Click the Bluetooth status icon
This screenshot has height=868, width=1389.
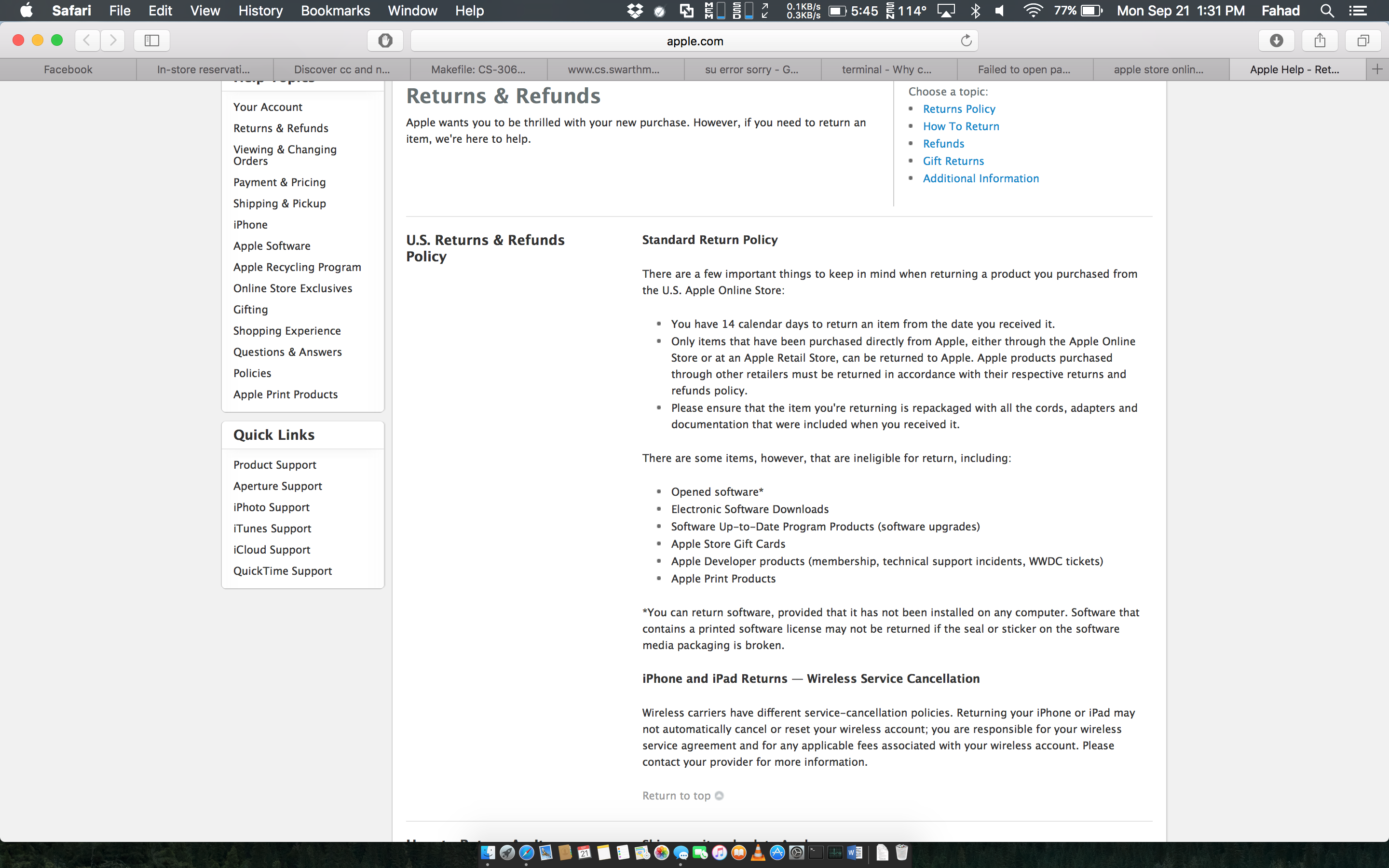(x=975, y=10)
